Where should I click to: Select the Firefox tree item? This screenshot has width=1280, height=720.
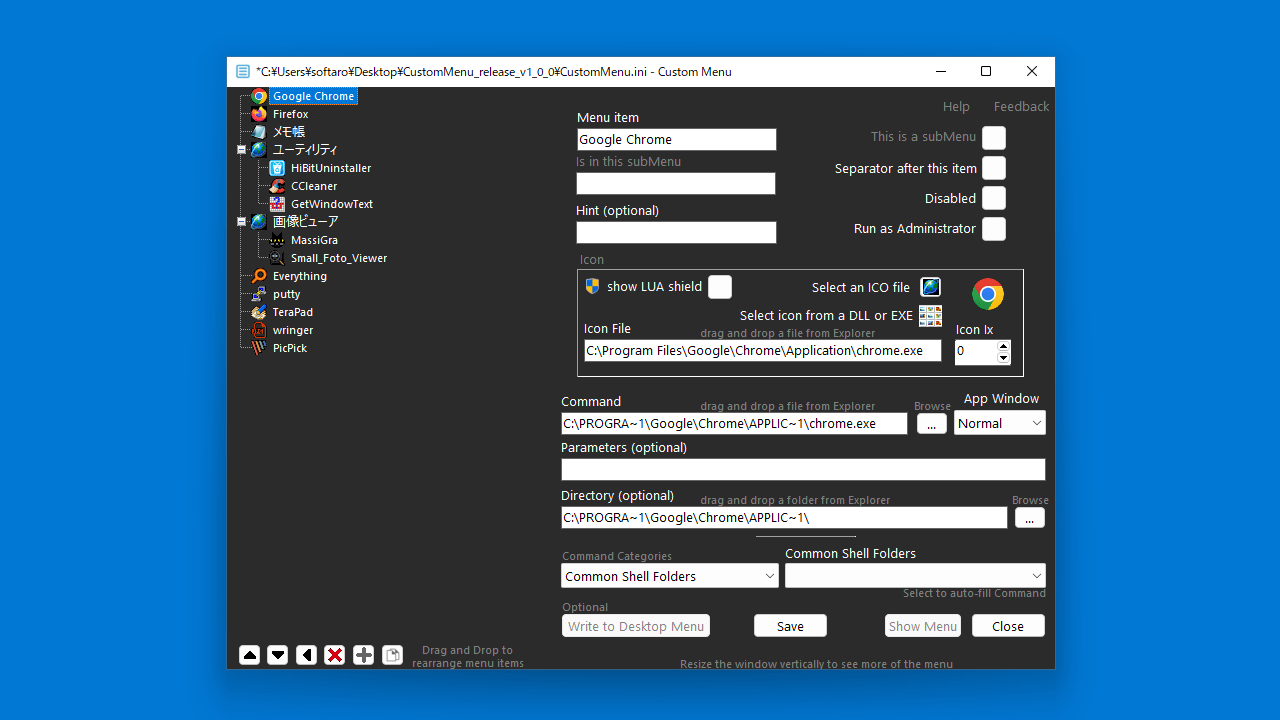click(290, 114)
